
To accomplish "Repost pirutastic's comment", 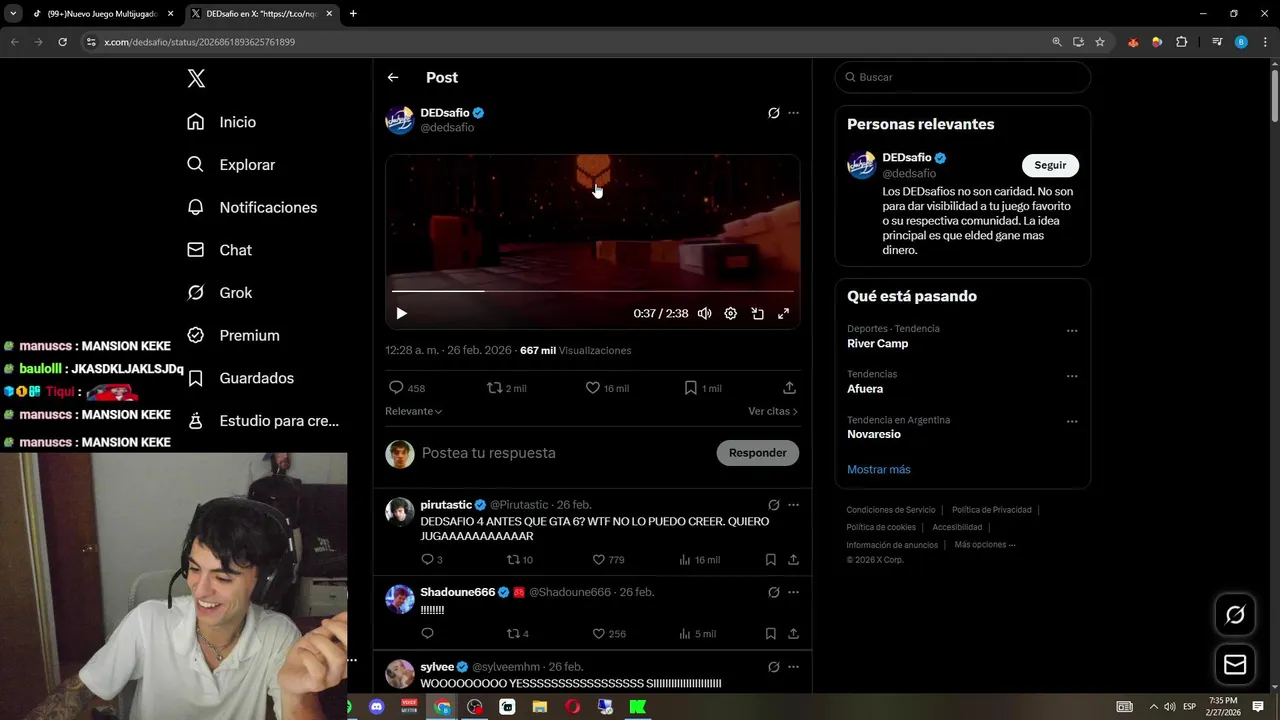I will point(519,560).
